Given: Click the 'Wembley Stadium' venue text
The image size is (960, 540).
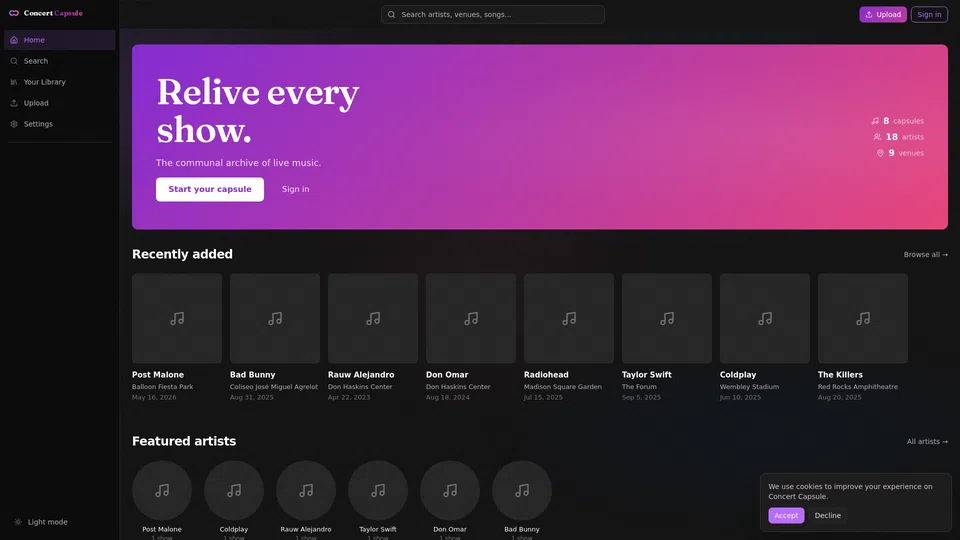Looking at the screenshot, I should (749, 387).
